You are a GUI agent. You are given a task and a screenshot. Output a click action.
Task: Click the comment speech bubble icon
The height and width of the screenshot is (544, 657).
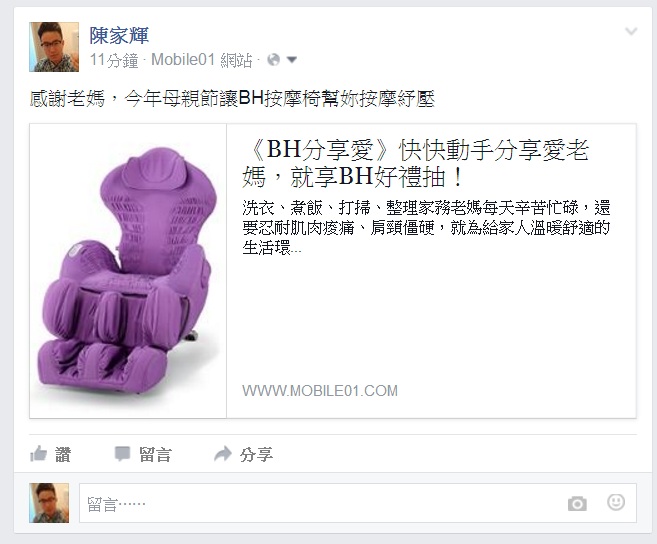pos(122,454)
